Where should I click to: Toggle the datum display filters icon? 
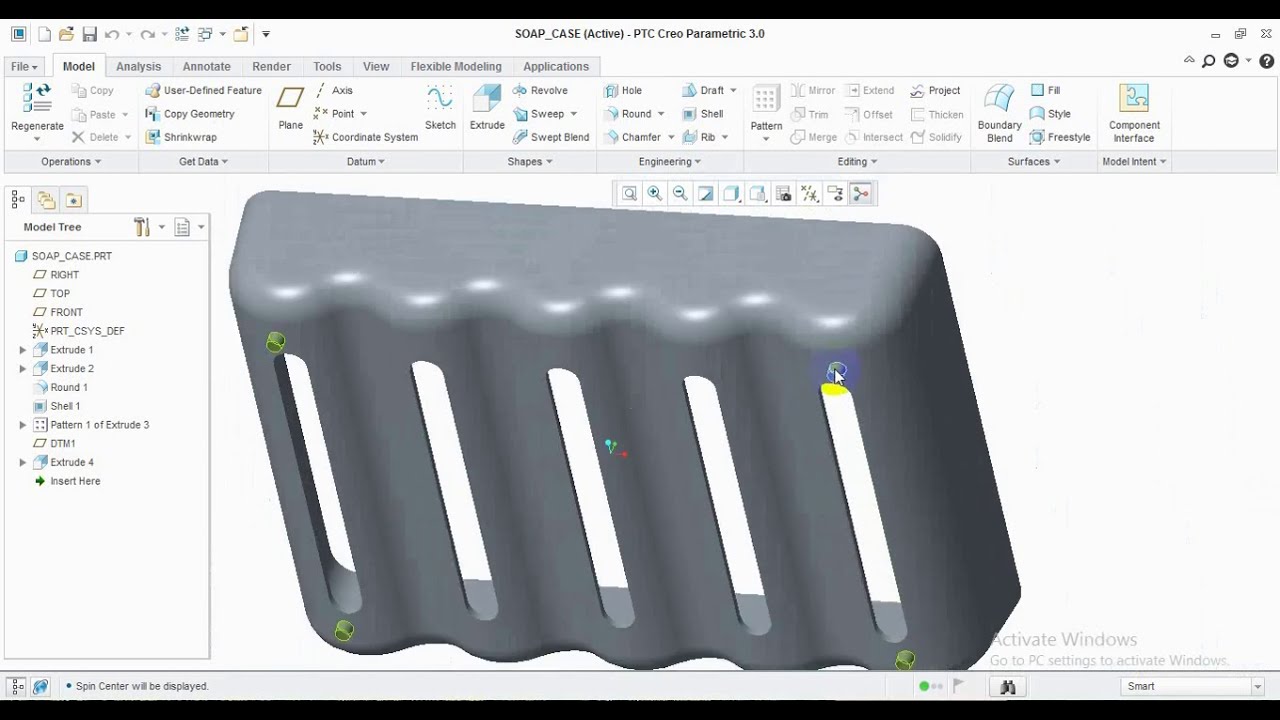click(810, 194)
